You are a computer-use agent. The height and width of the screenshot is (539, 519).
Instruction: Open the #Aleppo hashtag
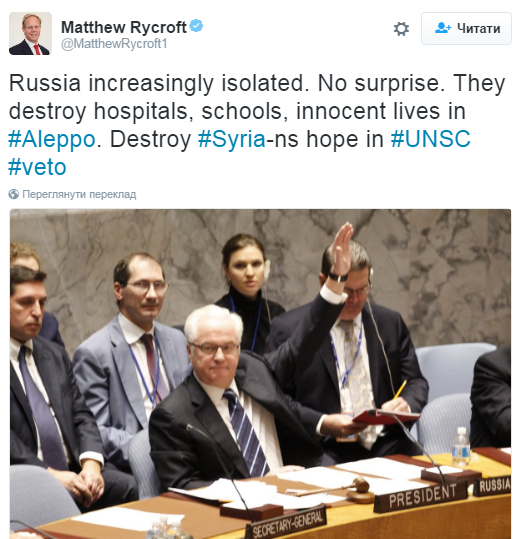tap(52, 139)
